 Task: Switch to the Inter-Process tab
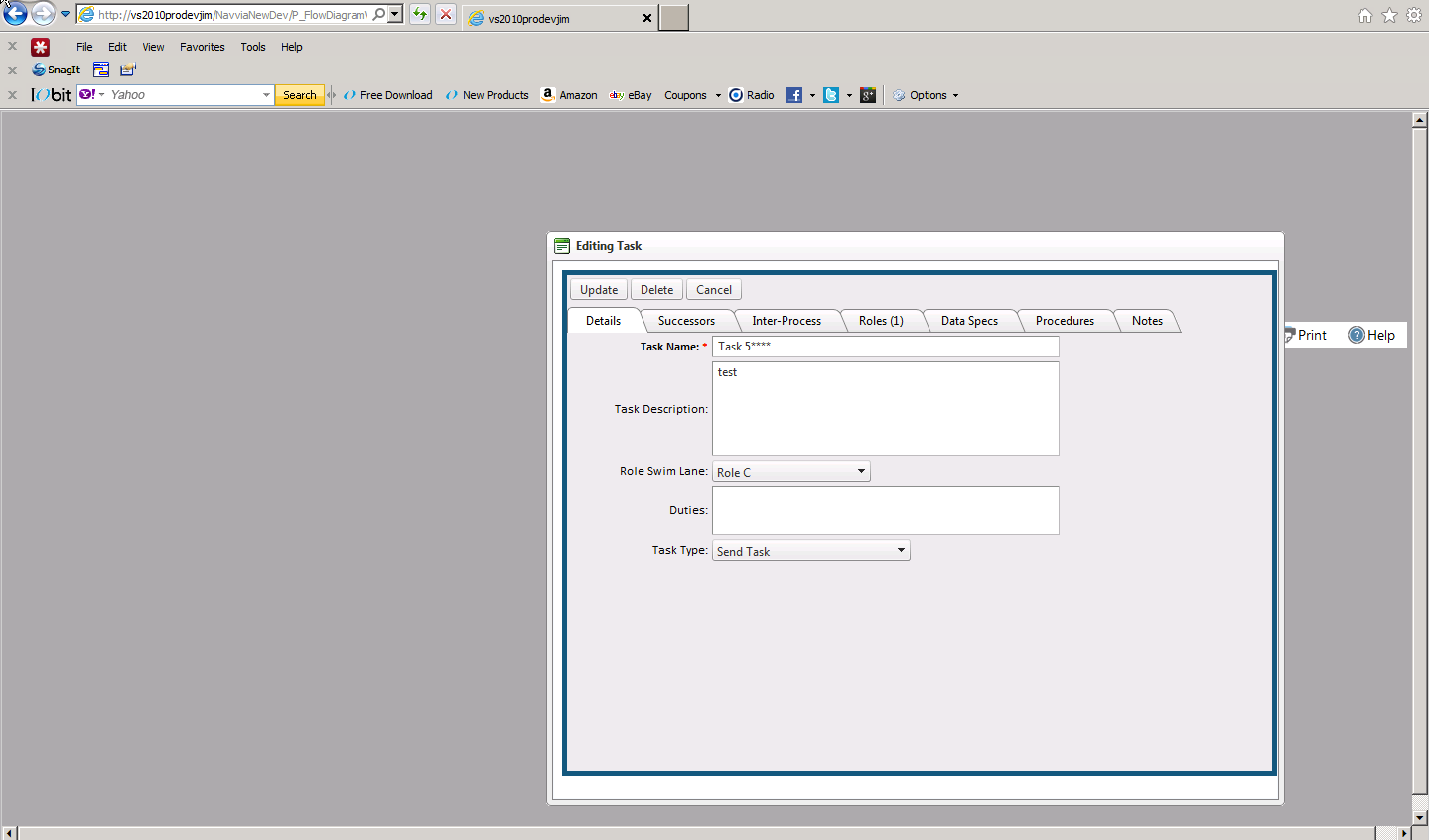pyautogui.click(x=786, y=321)
